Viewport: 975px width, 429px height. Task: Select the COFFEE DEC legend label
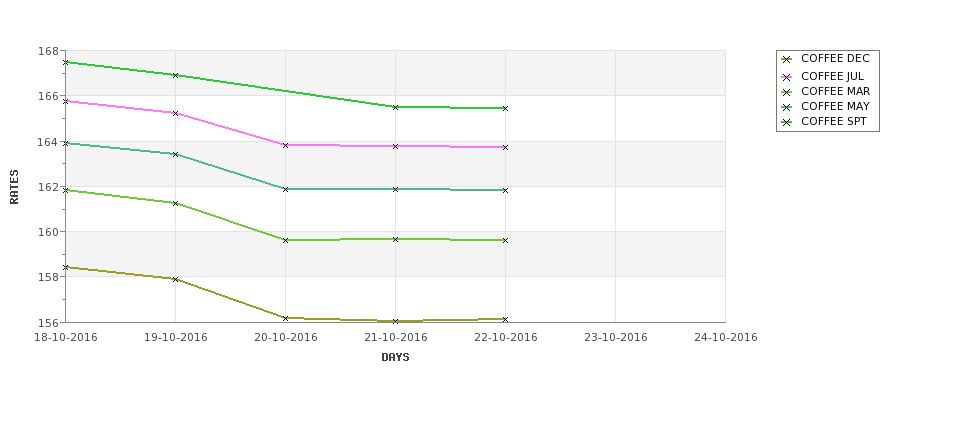point(835,58)
